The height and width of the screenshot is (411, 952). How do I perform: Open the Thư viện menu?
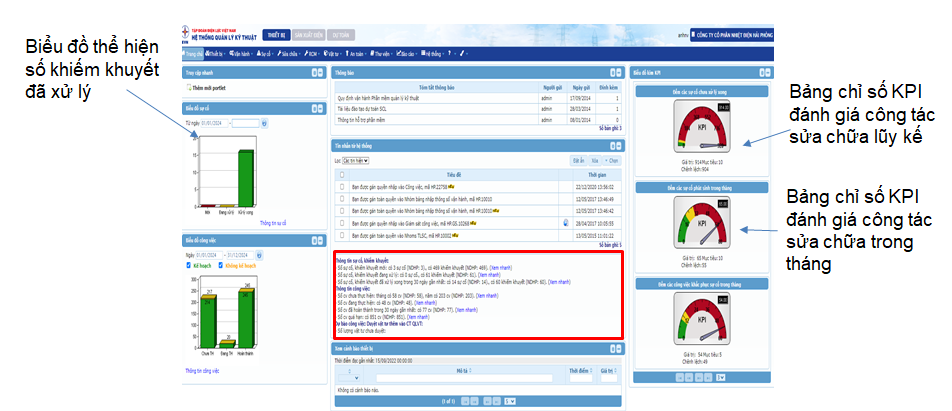click(382, 53)
